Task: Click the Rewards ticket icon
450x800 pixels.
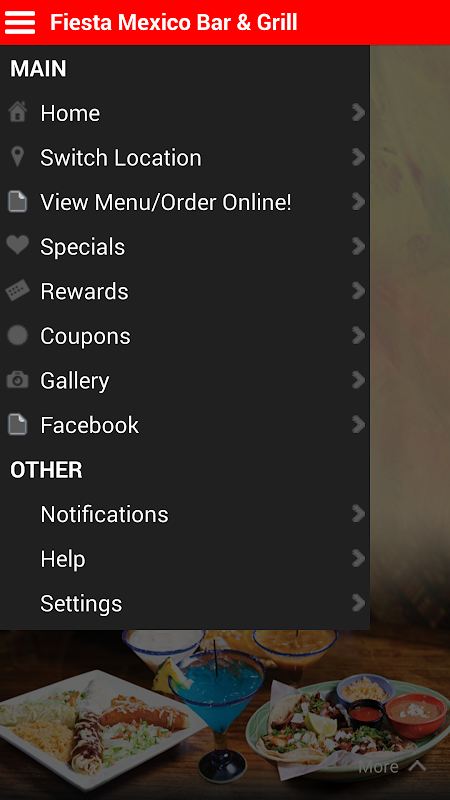Action: [17, 290]
